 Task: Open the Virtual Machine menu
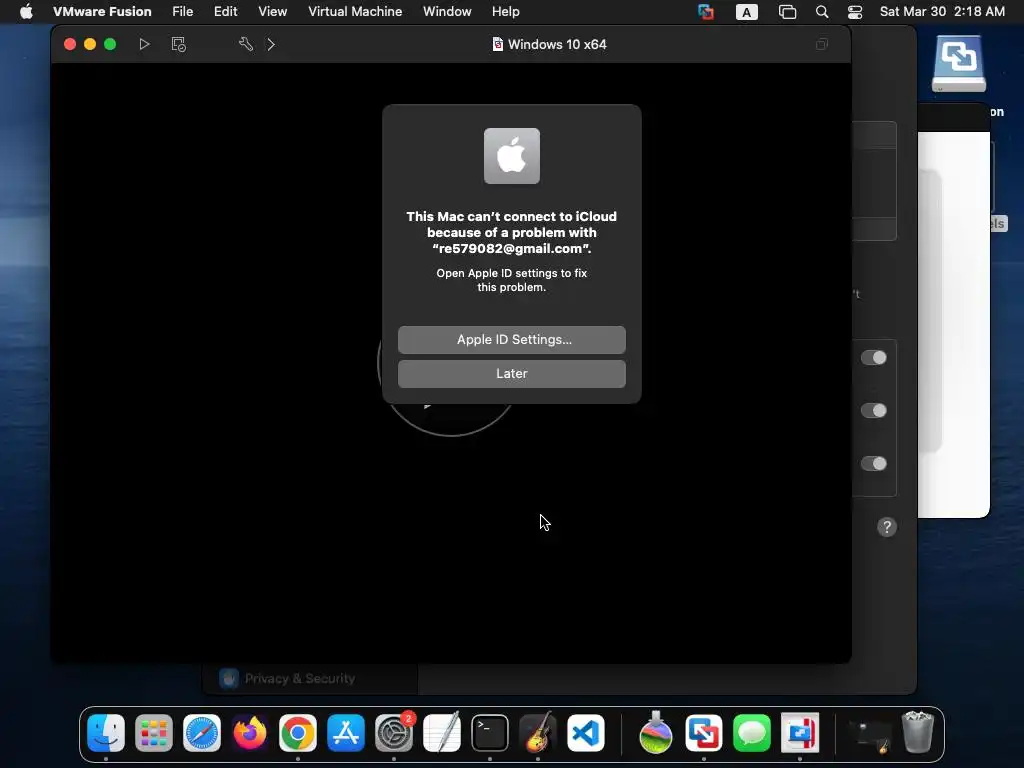pos(355,12)
